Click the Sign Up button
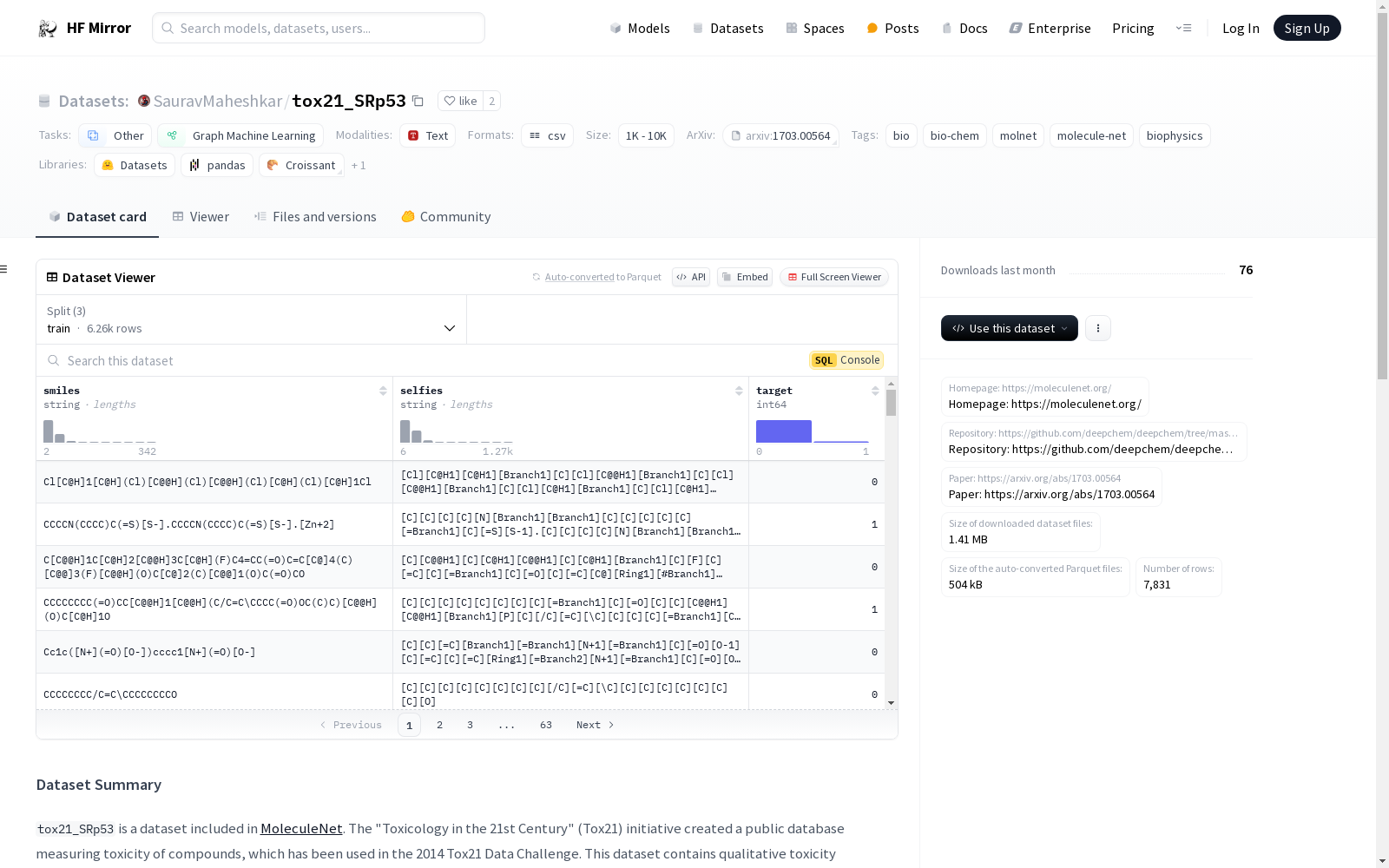This screenshot has height=868, width=1389. pyautogui.click(x=1307, y=28)
